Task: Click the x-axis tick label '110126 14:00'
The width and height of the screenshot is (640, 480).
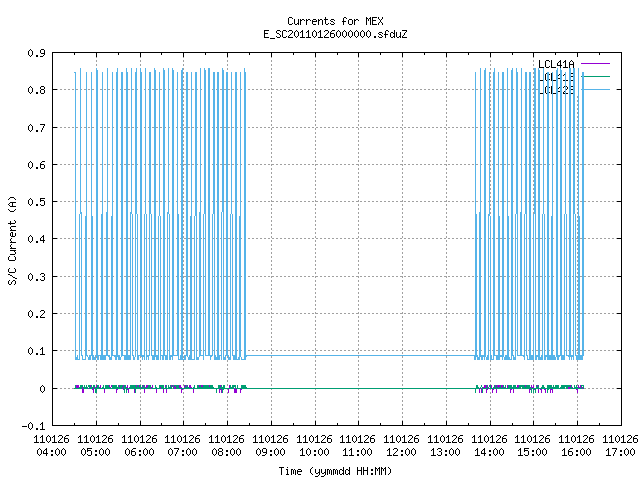Action: [x=489, y=446]
